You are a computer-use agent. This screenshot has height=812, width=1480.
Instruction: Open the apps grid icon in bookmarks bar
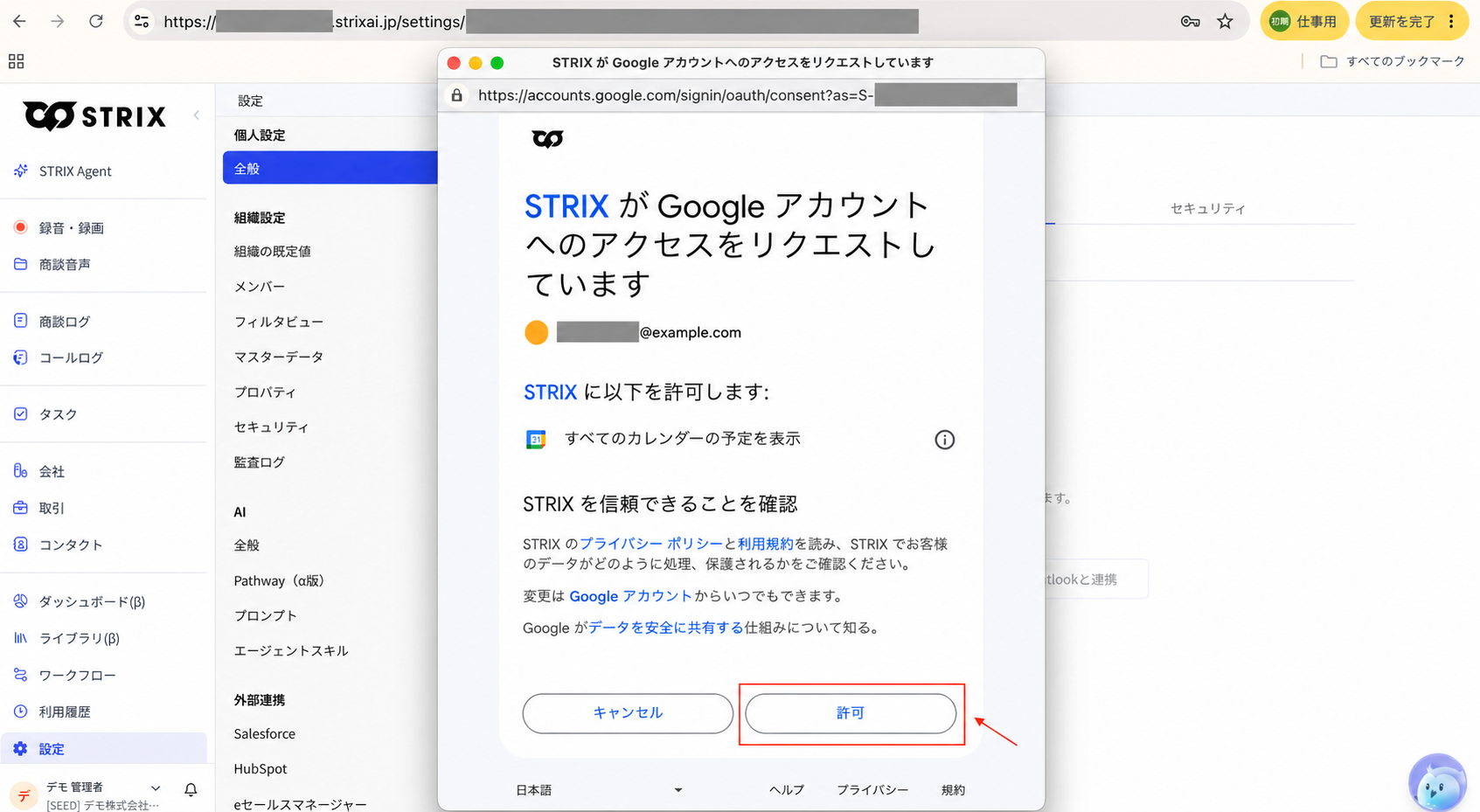coord(16,61)
